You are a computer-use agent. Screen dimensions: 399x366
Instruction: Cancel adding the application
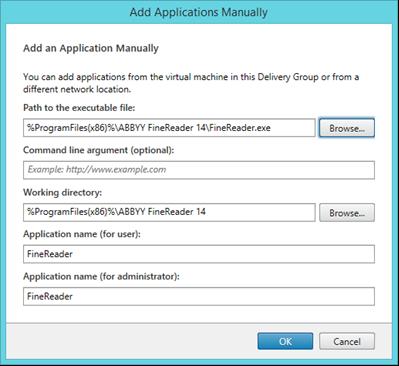[347, 341]
